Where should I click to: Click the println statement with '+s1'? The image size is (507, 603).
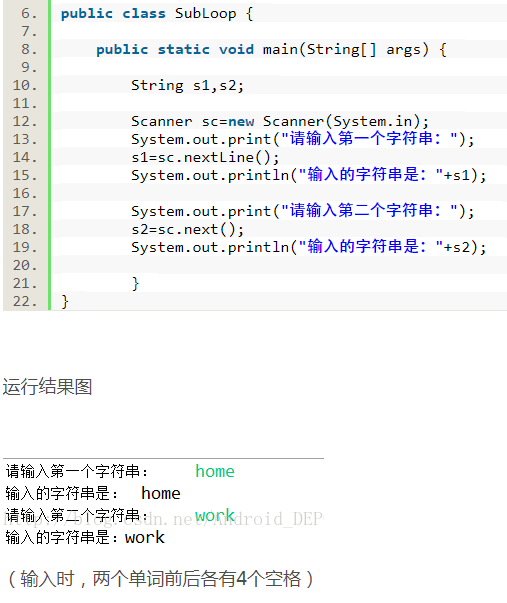point(309,175)
